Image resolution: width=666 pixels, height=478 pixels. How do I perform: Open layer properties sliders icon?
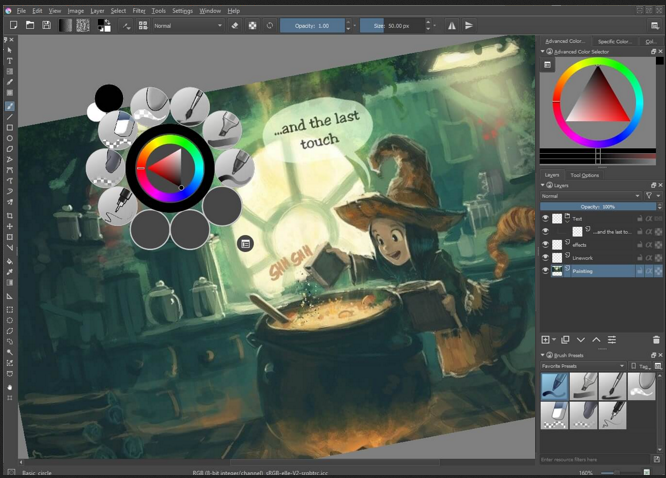tap(611, 340)
